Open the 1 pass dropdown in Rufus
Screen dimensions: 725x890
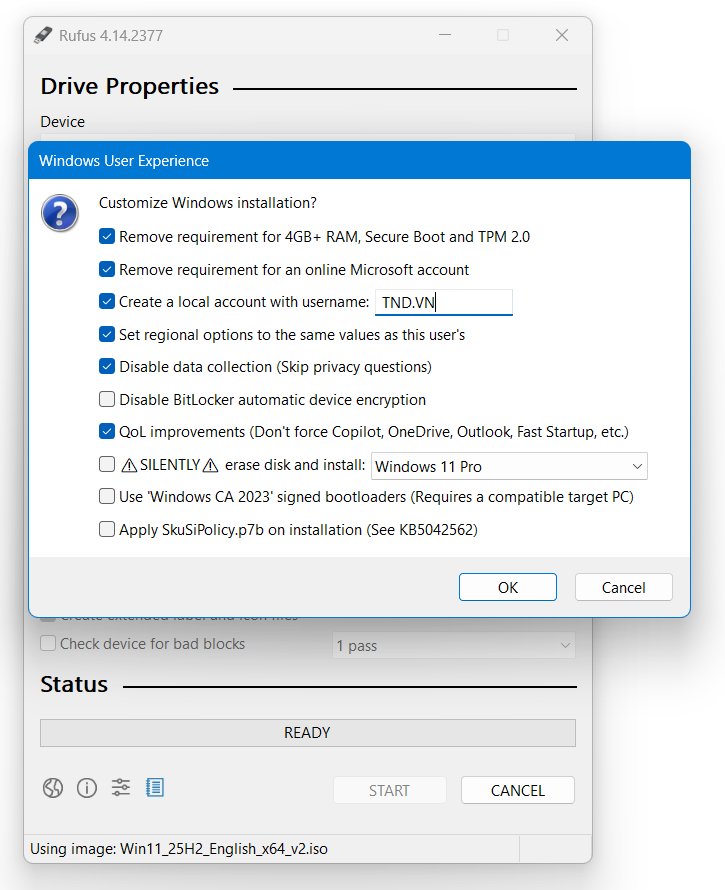[x=454, y=645]
